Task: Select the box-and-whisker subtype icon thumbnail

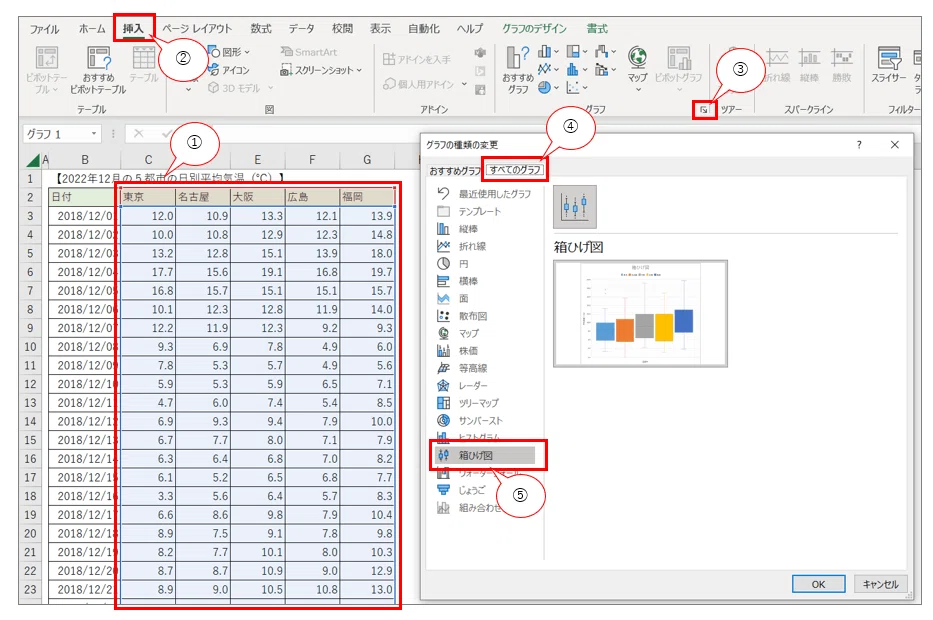Action: click(574, 206)
